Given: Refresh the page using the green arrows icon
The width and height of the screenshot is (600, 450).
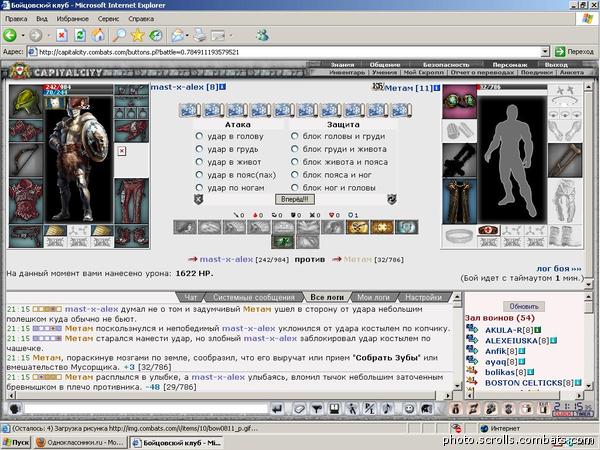Looking at the screenshot, I should point(80,36).
